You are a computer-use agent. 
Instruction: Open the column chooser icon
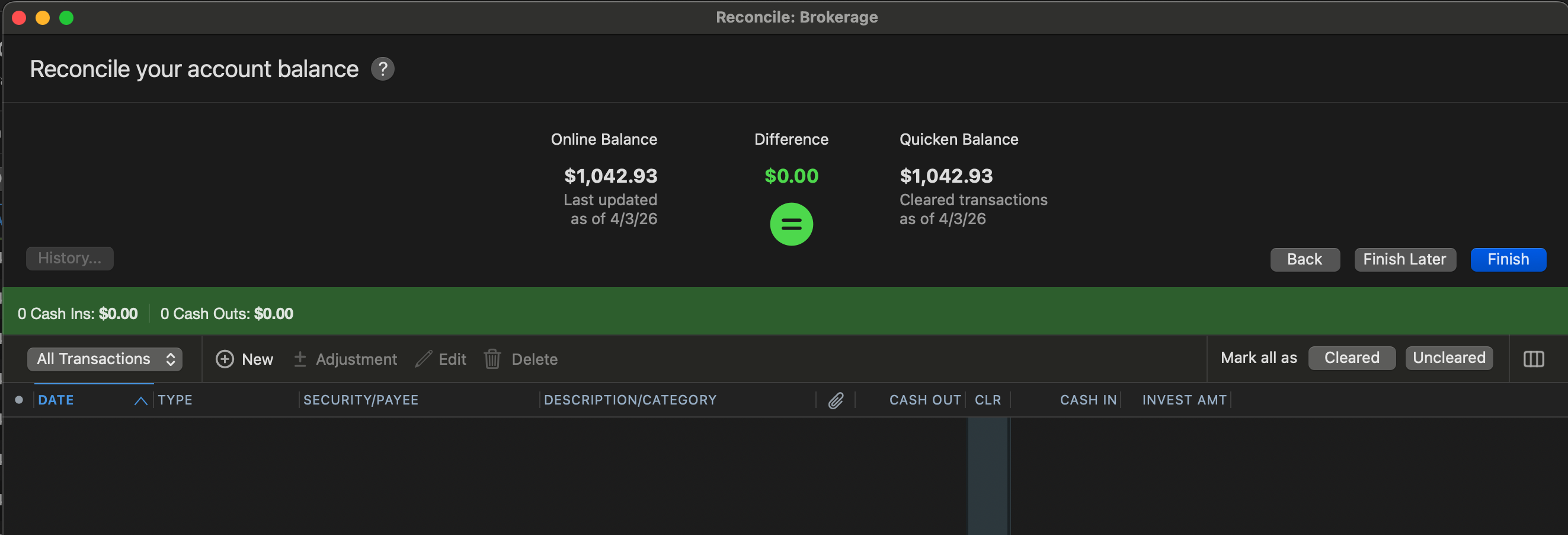1532,359
